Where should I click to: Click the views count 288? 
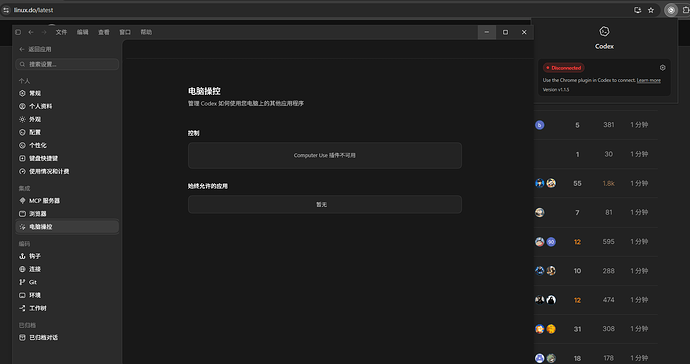pos(609,271)
